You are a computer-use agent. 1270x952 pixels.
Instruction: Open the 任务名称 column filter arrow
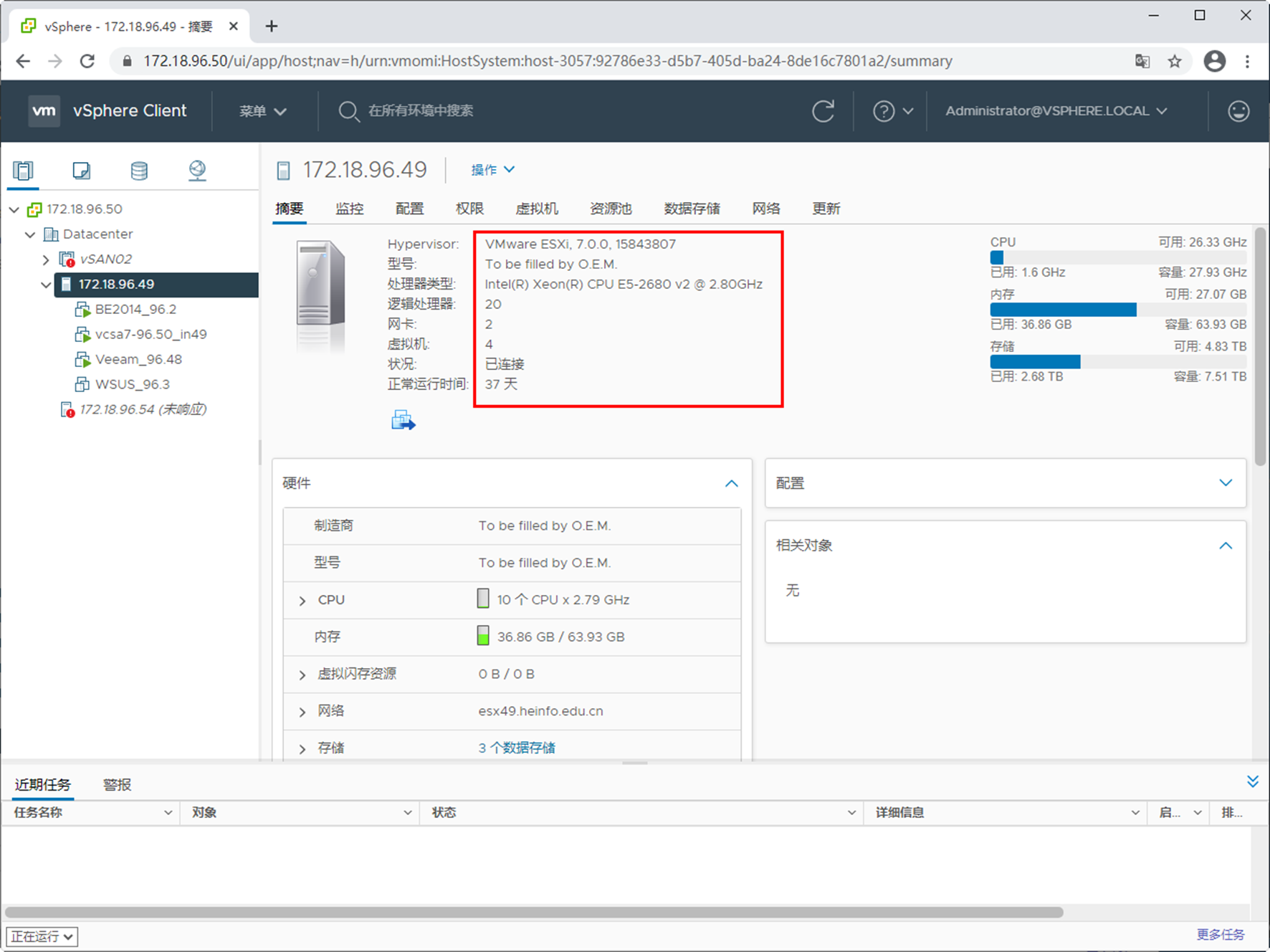168,813
